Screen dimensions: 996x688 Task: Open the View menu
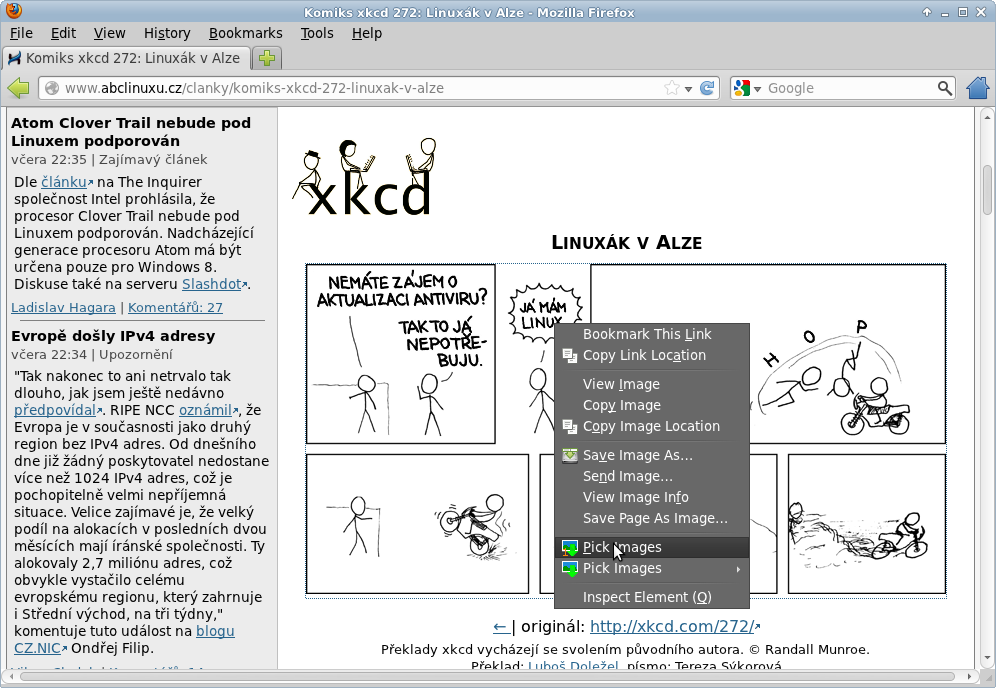click(109, 33)
